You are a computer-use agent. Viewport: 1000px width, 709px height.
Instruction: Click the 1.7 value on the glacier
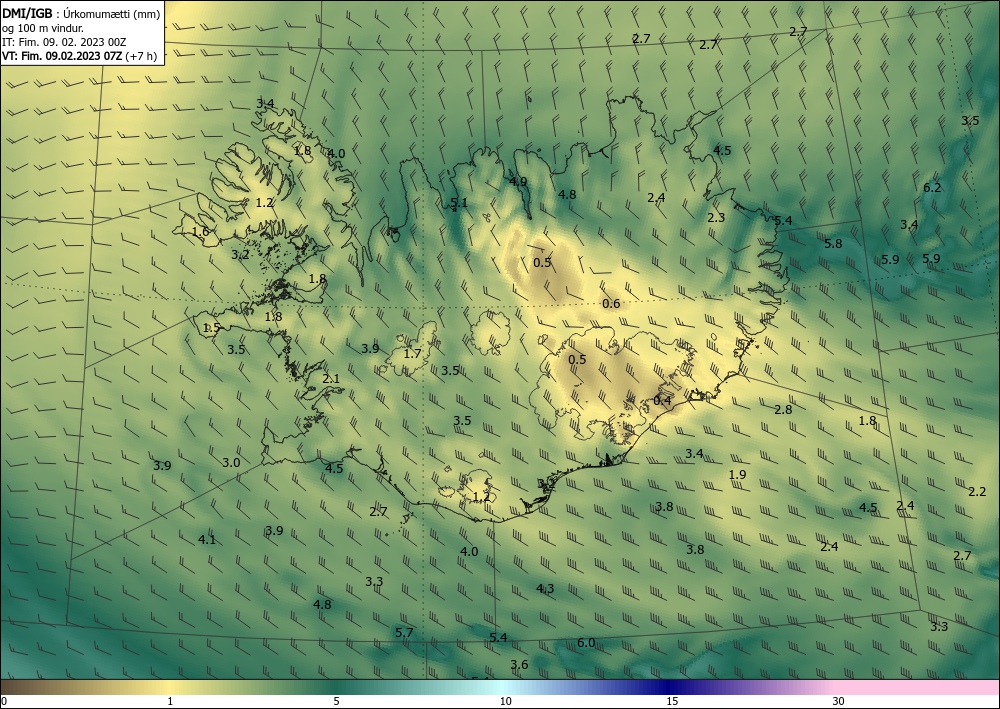pyautogui.click(x=413, y=353)
